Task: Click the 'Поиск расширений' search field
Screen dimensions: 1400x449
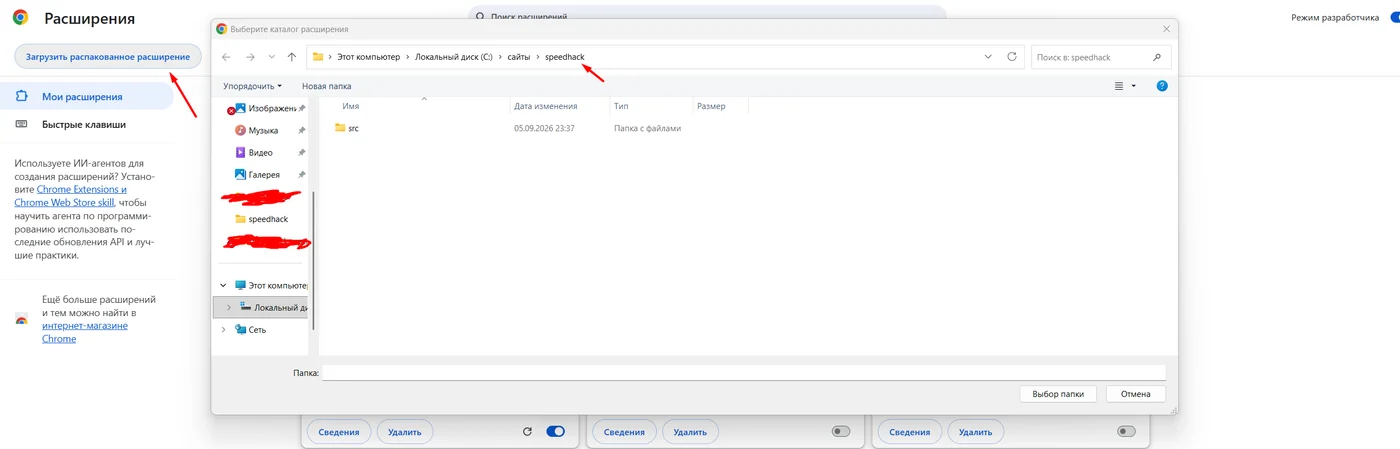Action: [x=707, y=16]
